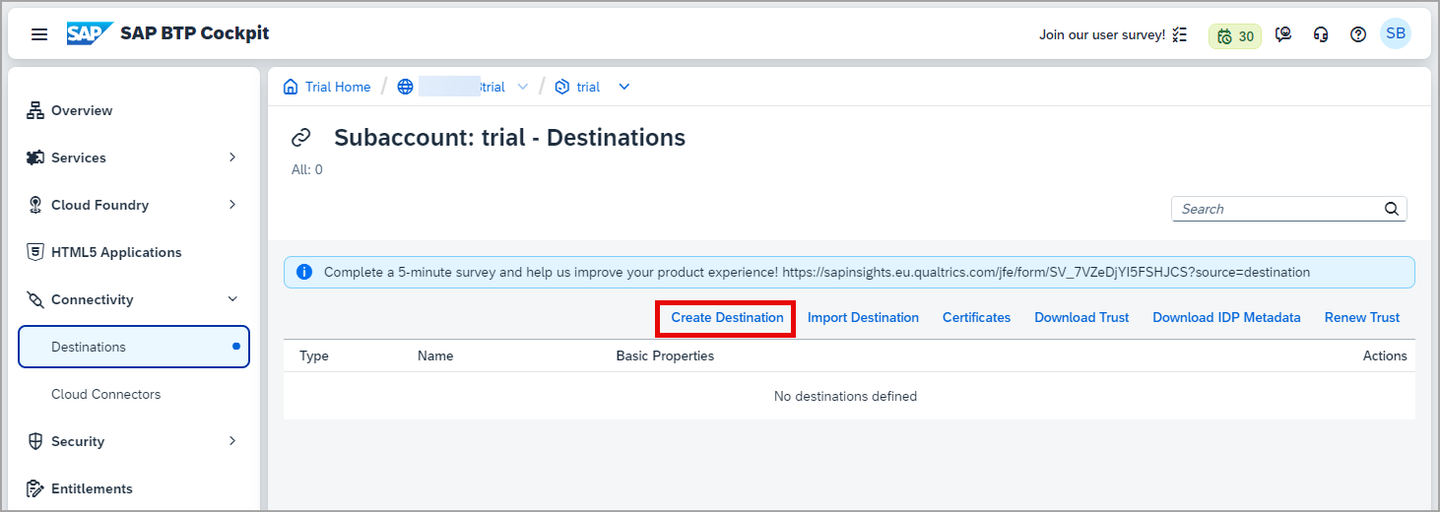The image size is (1440, 512).
Task: Open the SB user profile avatar
Action: coord(1396,34)
